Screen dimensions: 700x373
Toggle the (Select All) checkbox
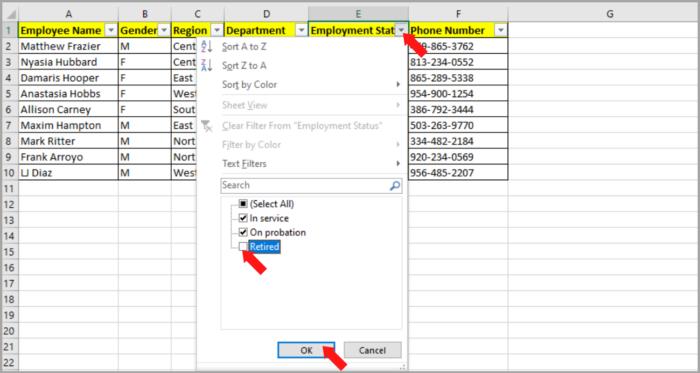point(243,204)
